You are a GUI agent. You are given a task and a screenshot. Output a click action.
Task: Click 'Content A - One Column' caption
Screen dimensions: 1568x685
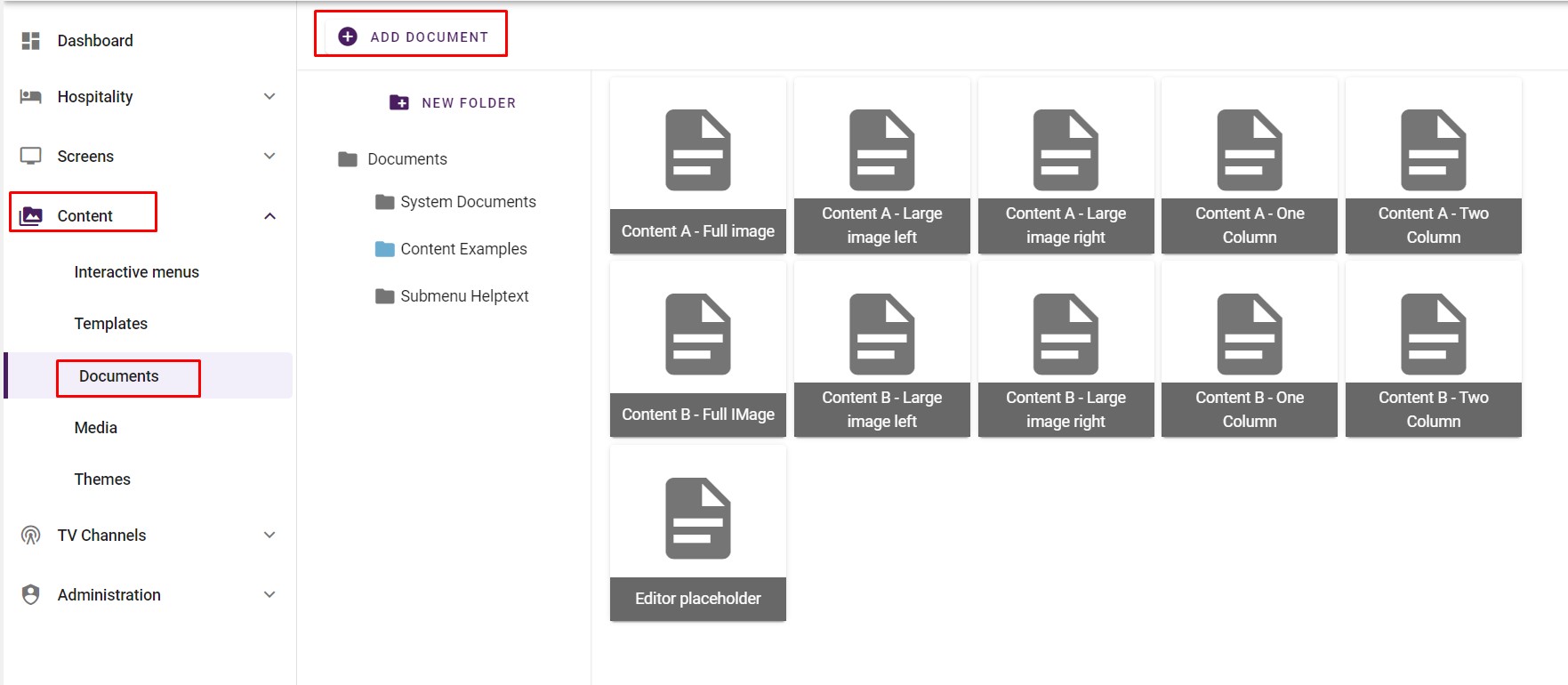pyautogui.click(x=1250, y=225)
